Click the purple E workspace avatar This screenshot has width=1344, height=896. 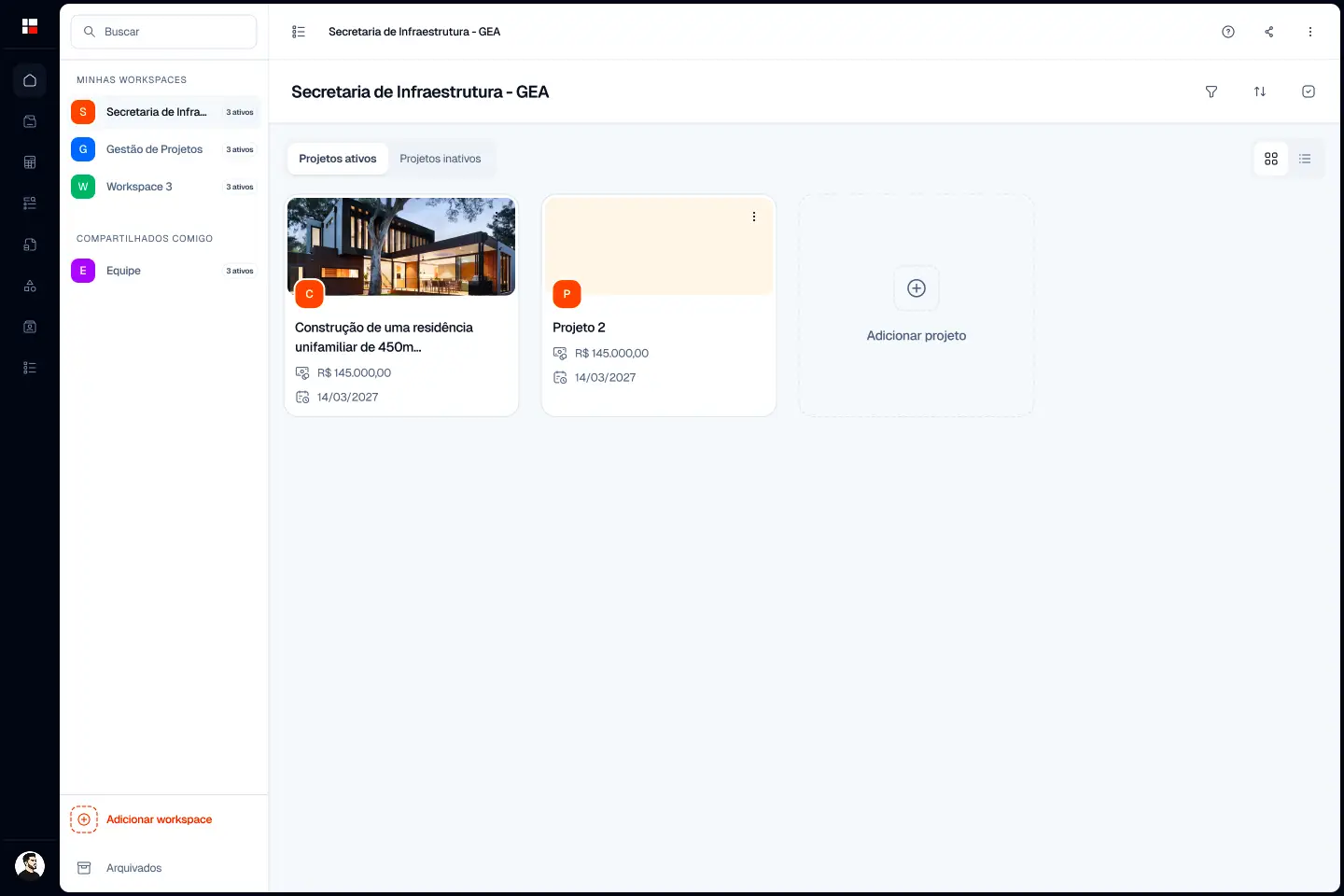[x=83, y=271]
